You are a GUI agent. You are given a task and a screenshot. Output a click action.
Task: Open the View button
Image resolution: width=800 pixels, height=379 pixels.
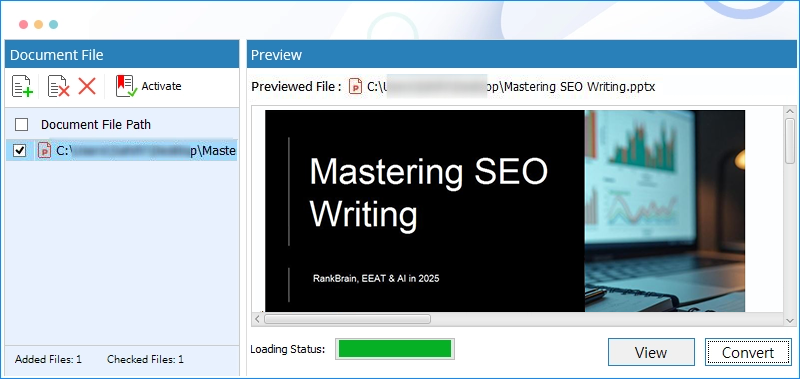[651, 352]
